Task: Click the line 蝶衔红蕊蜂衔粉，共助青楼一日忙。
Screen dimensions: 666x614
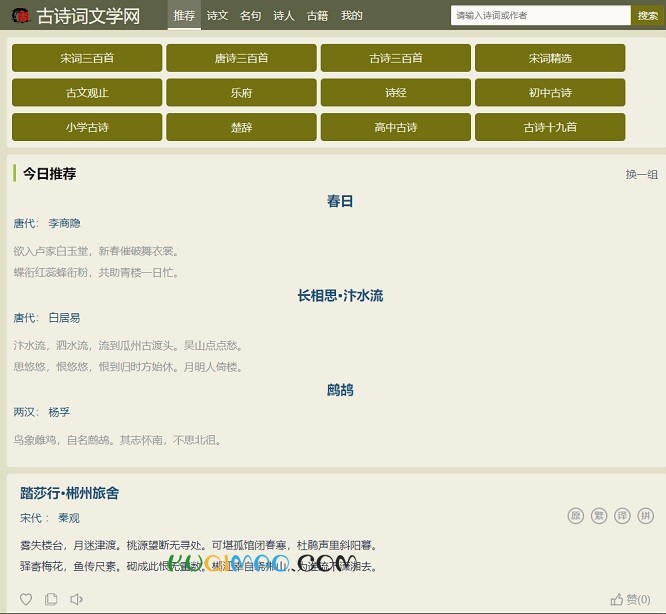Action: 96,272
